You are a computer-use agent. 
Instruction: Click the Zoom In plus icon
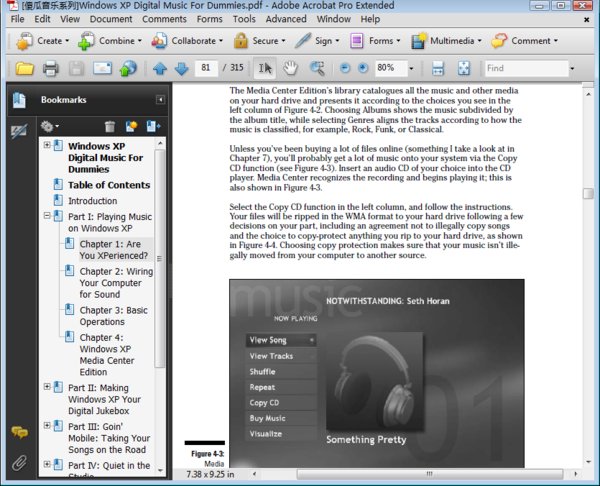[x=363, y=68]
